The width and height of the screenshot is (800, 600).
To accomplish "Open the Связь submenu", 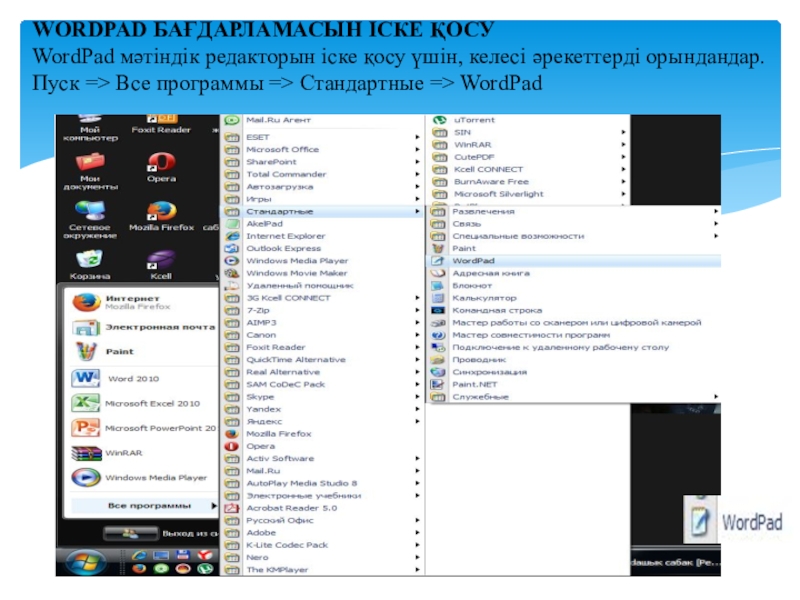I will click(x=574, y=223).
